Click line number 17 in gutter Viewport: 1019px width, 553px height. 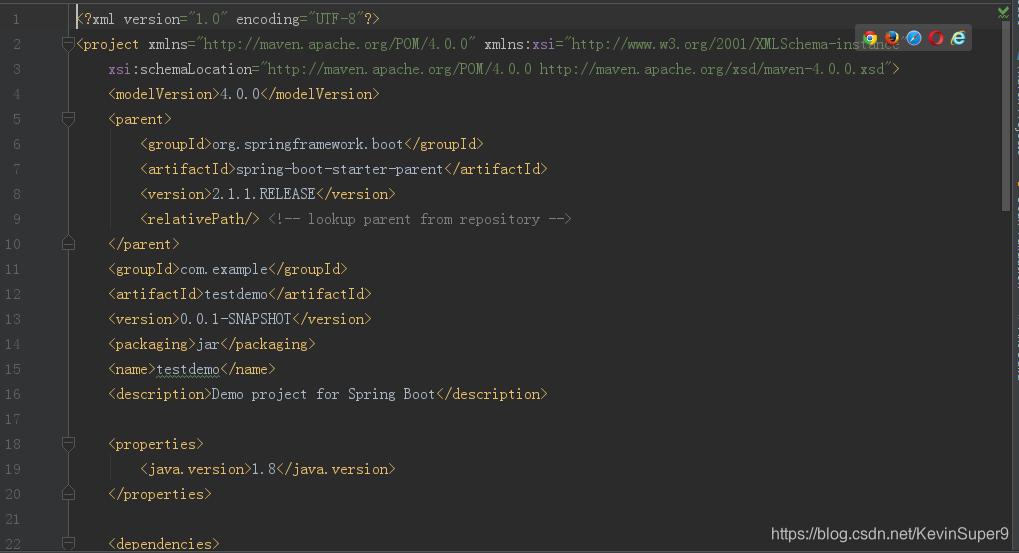click(x=12, y=419)
